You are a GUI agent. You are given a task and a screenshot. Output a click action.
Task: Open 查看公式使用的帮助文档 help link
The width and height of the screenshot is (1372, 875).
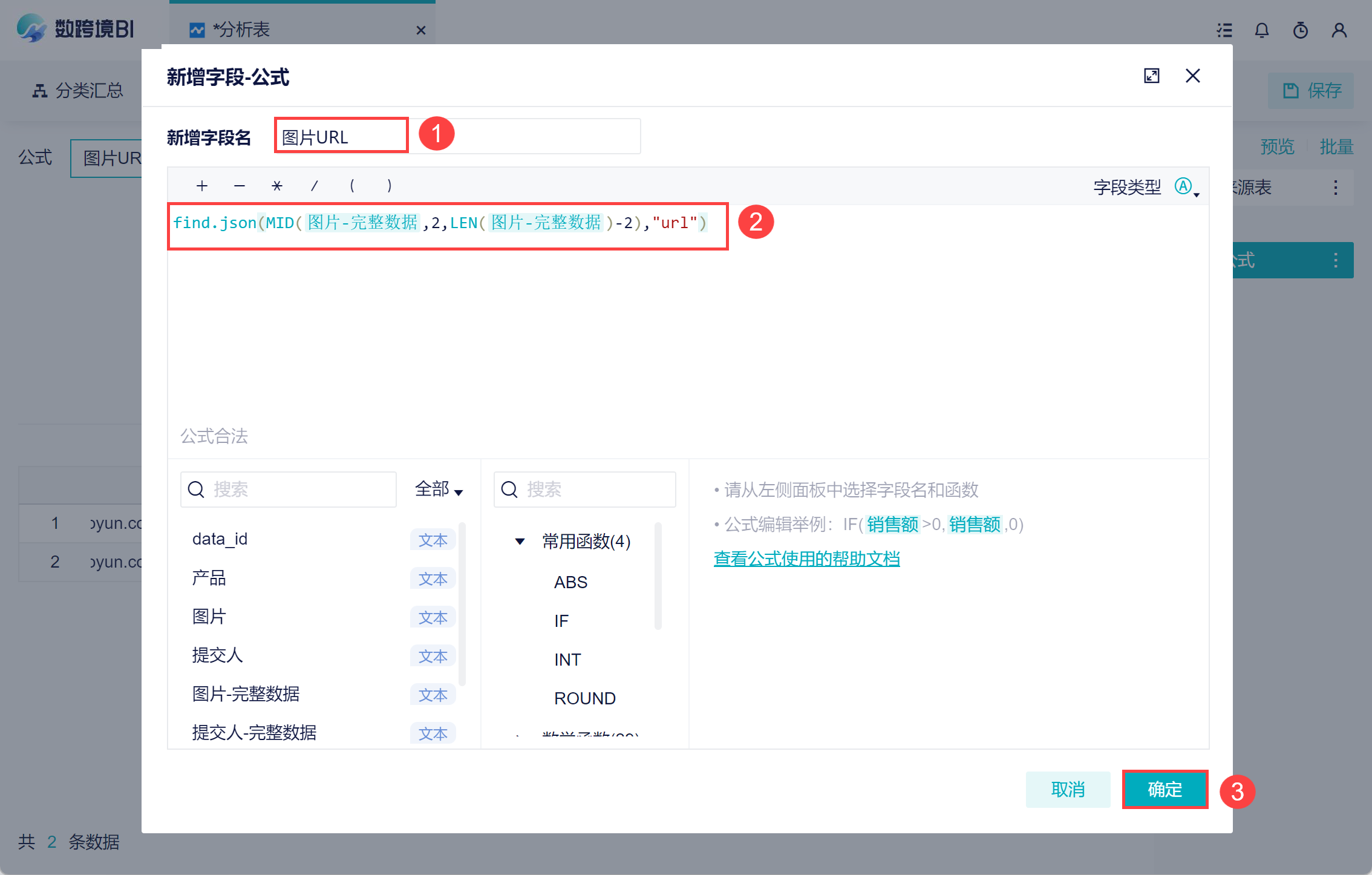pos(806,559)
